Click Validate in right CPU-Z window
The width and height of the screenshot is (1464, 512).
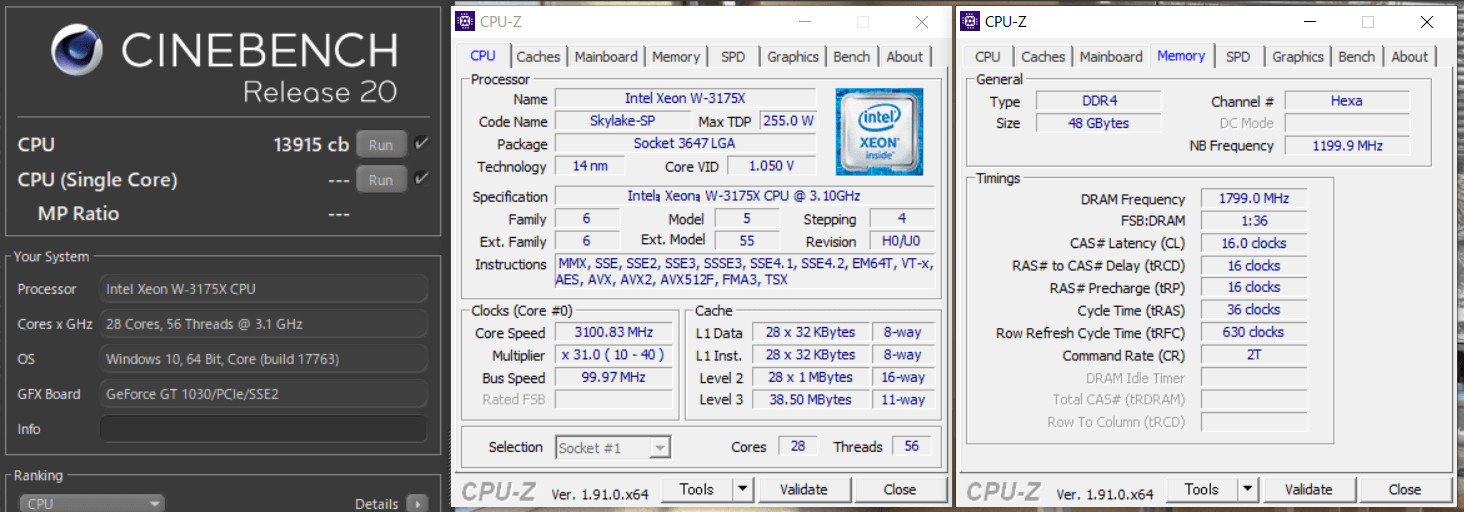point(1309,489)
